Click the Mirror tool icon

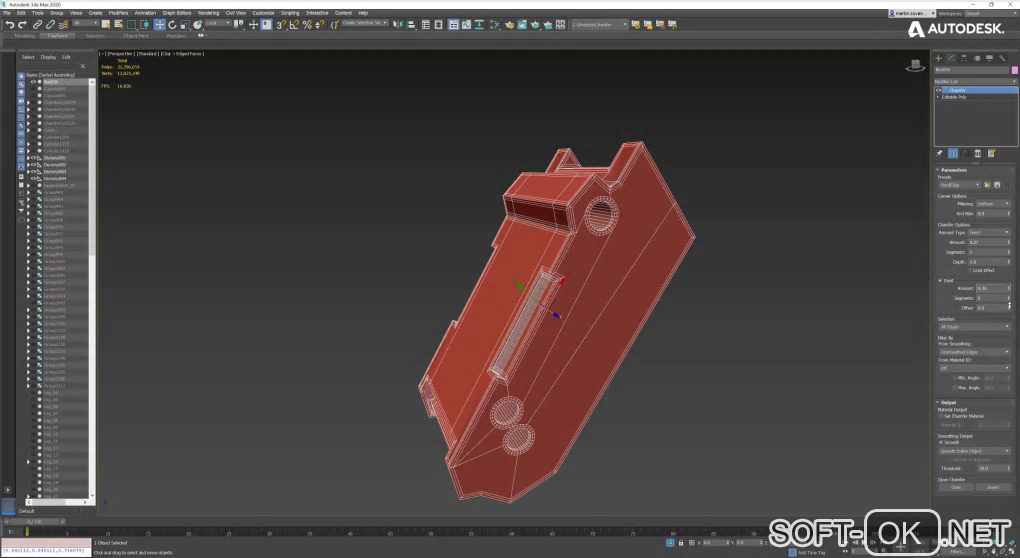click(397, 25)
